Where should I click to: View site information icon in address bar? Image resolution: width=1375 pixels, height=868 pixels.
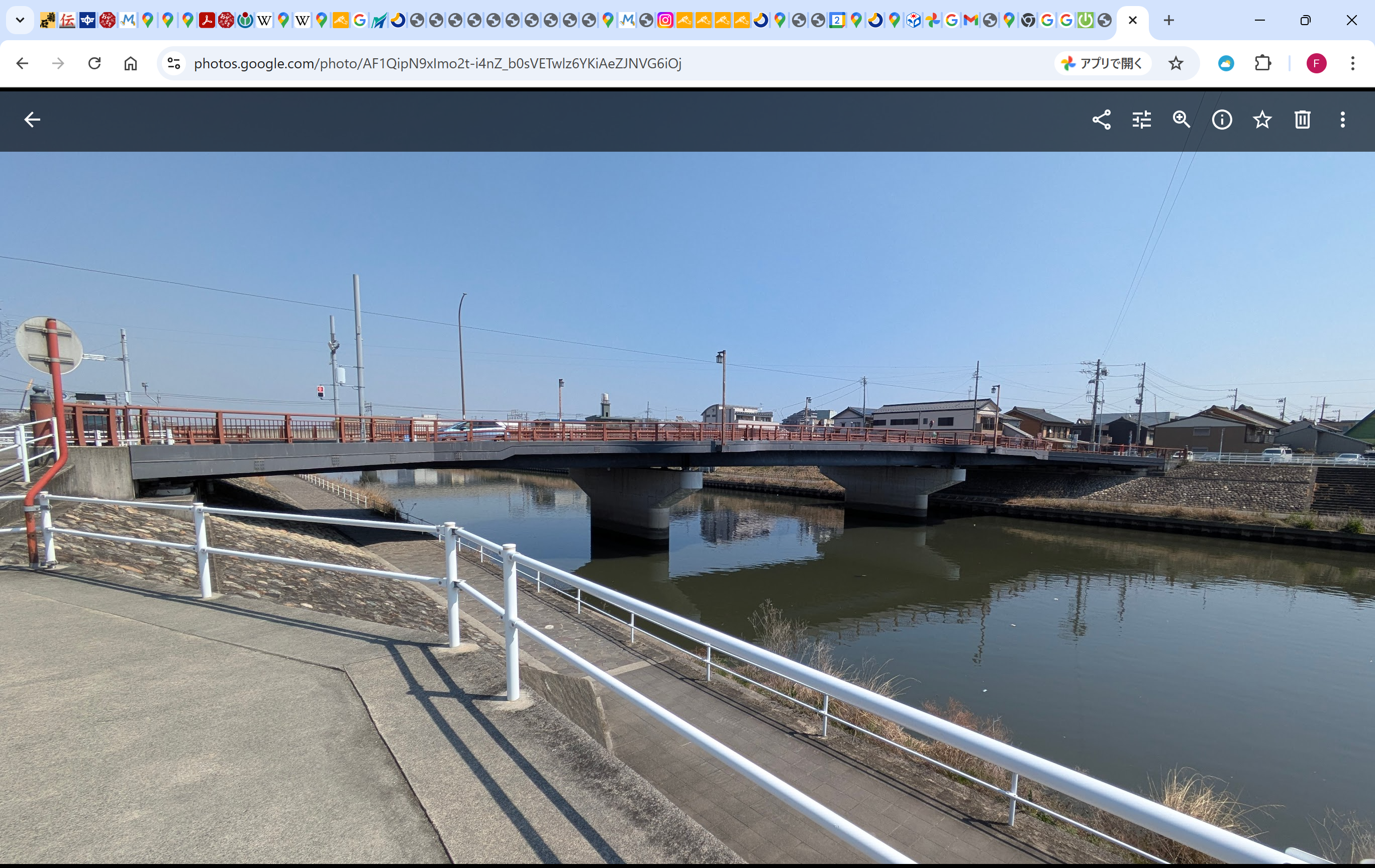[173, 63]
